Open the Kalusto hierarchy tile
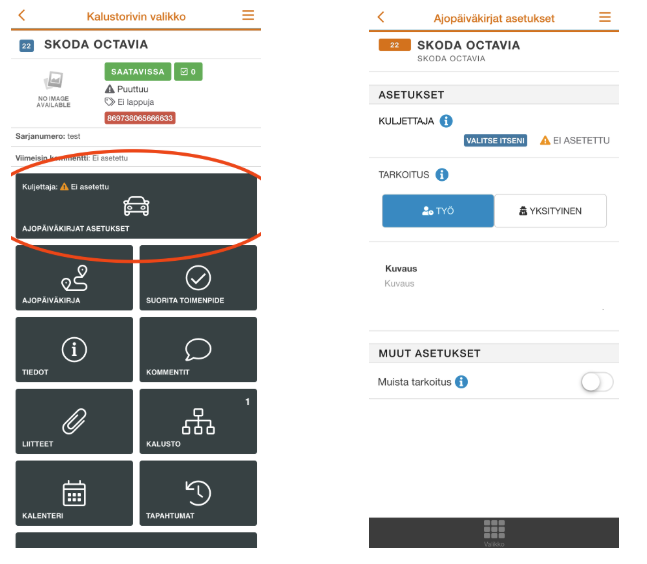Screen dimensions: 647x564 tap(198, 421)
